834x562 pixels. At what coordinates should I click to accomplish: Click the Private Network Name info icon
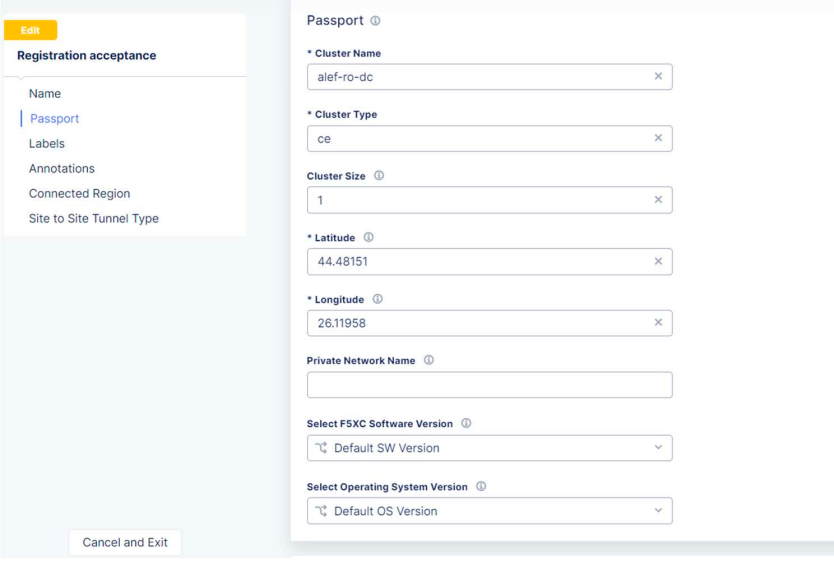[429, 360]
